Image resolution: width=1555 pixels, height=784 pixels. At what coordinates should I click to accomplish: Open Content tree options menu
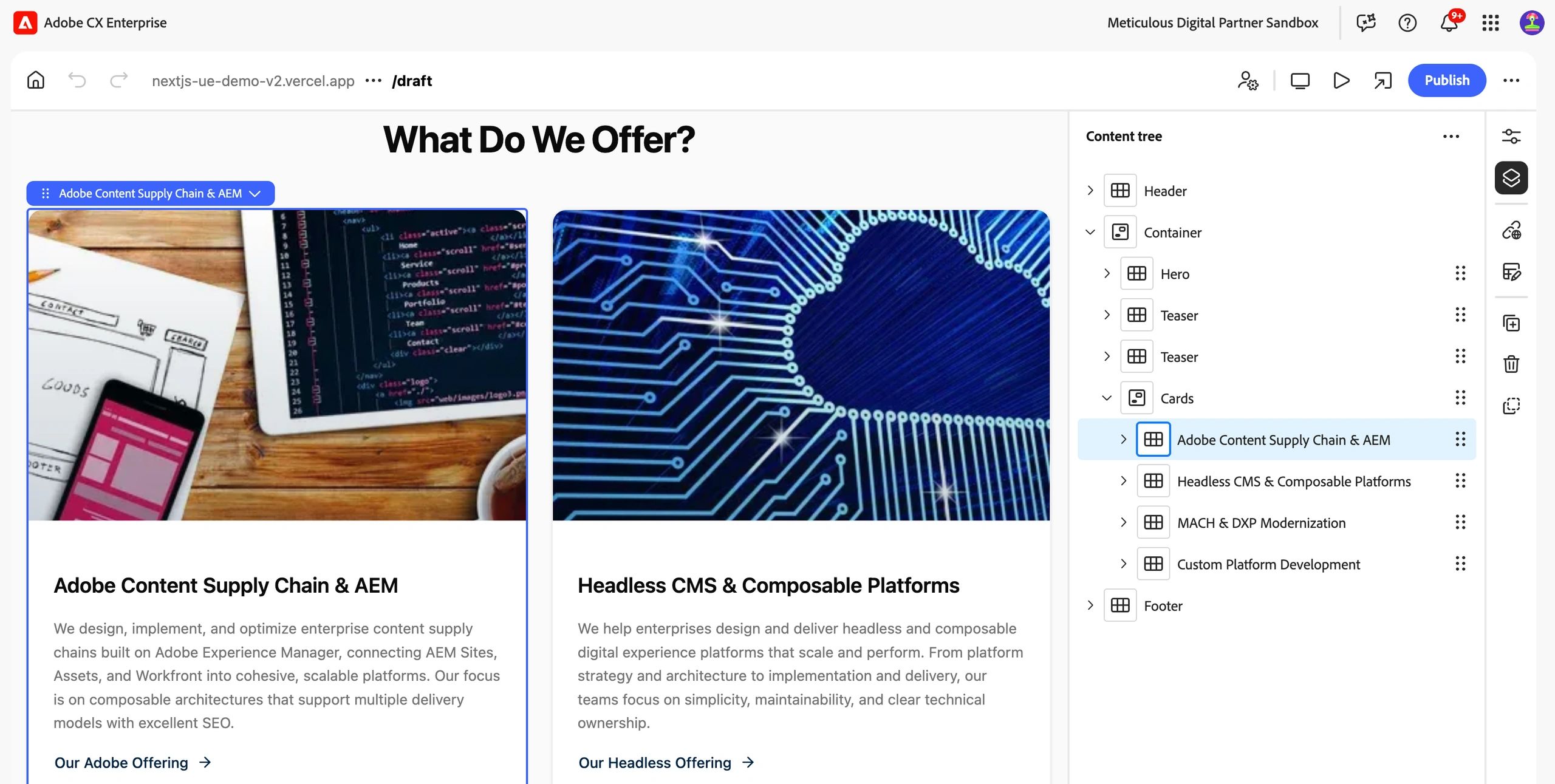coord(1451,136)
